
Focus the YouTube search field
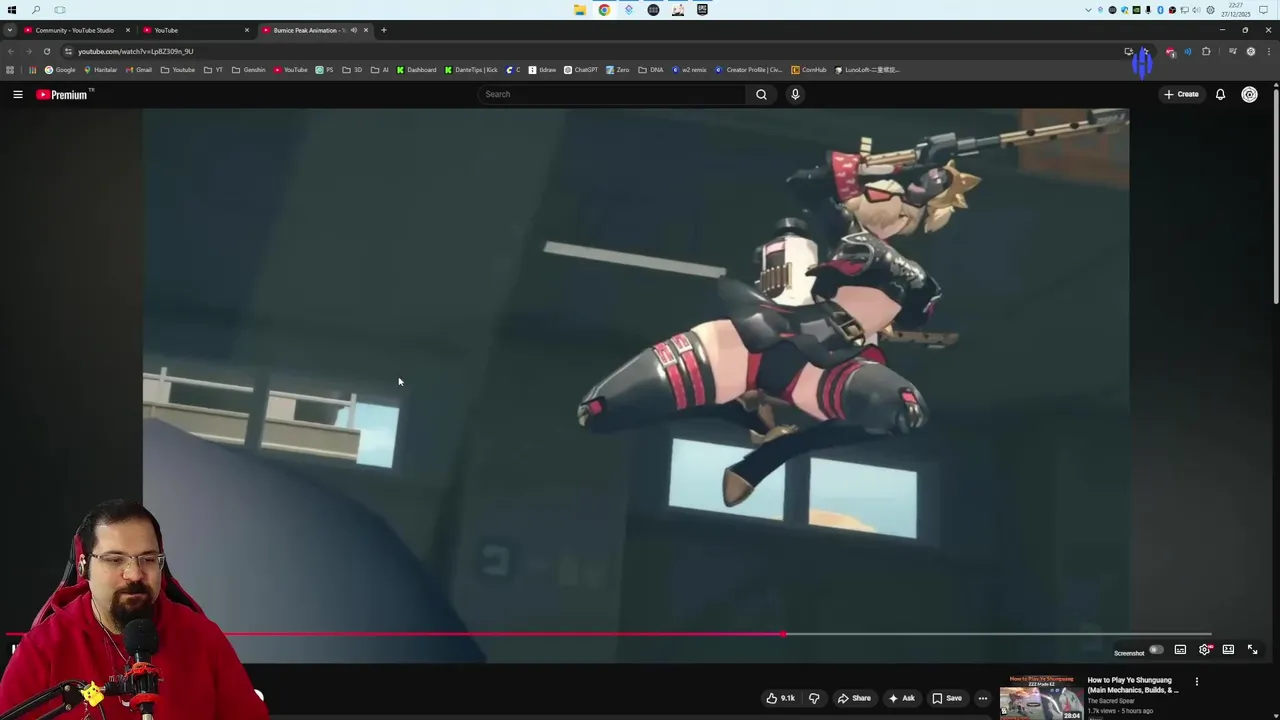click(612, 94)
